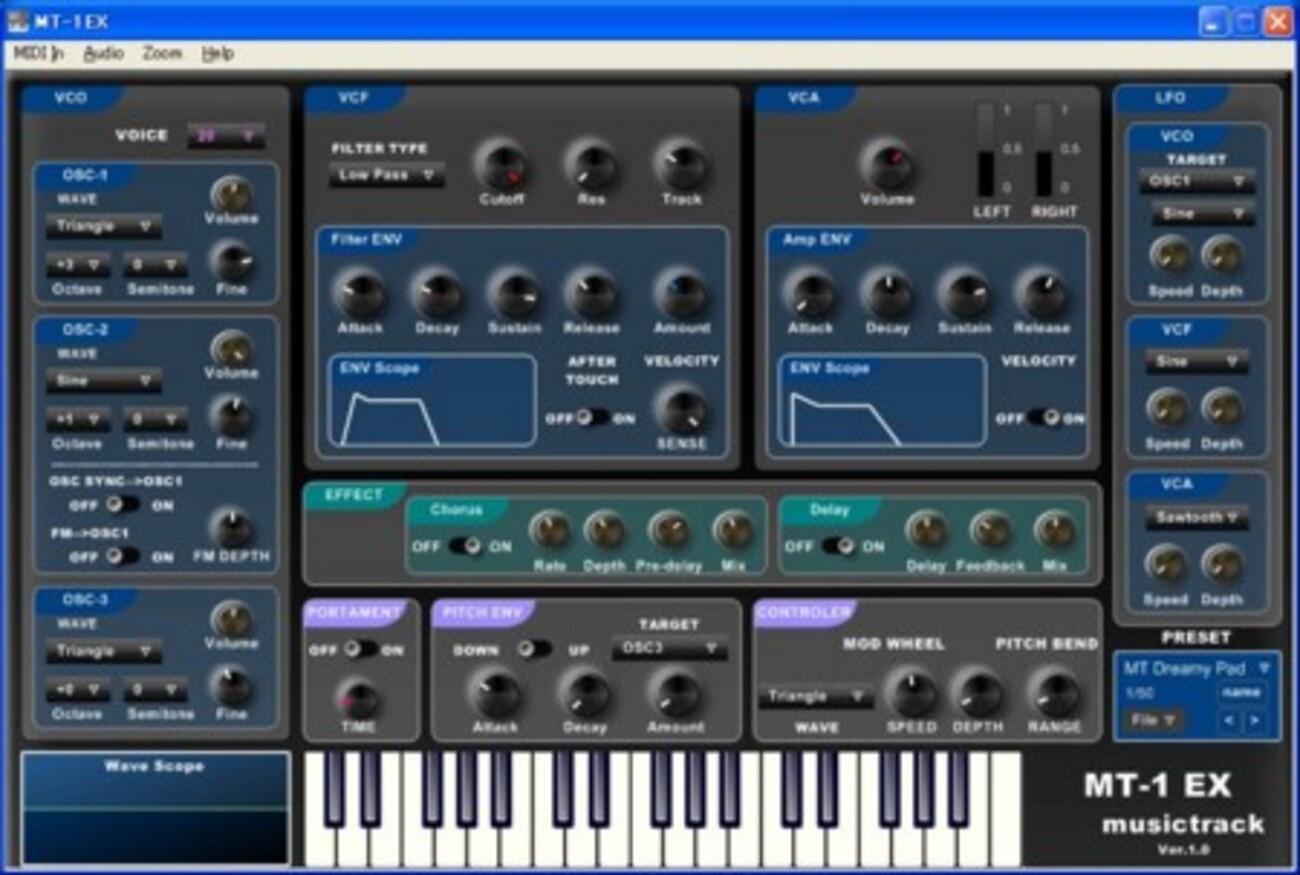Open the Filter Type Low Pass dropdown
Viewport: 1300px width, 875px height.
(x=387, y=175)
